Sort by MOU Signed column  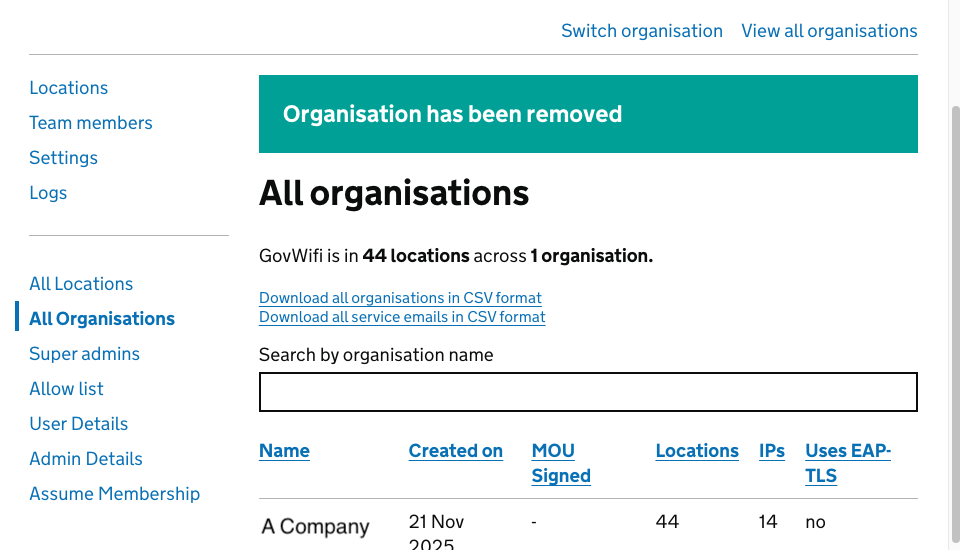point(560,463)
